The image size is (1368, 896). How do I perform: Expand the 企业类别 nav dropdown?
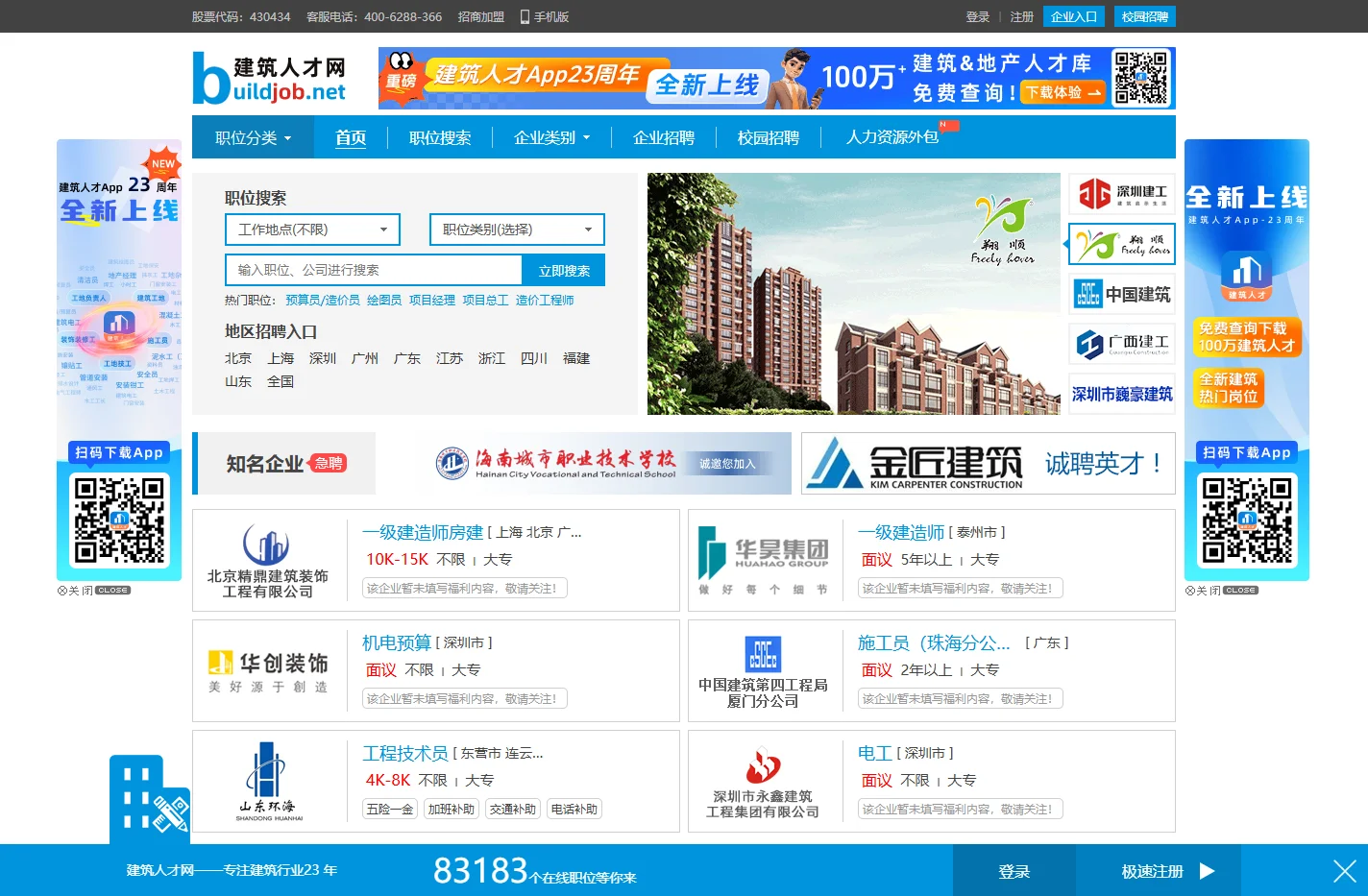coord(551,137)
